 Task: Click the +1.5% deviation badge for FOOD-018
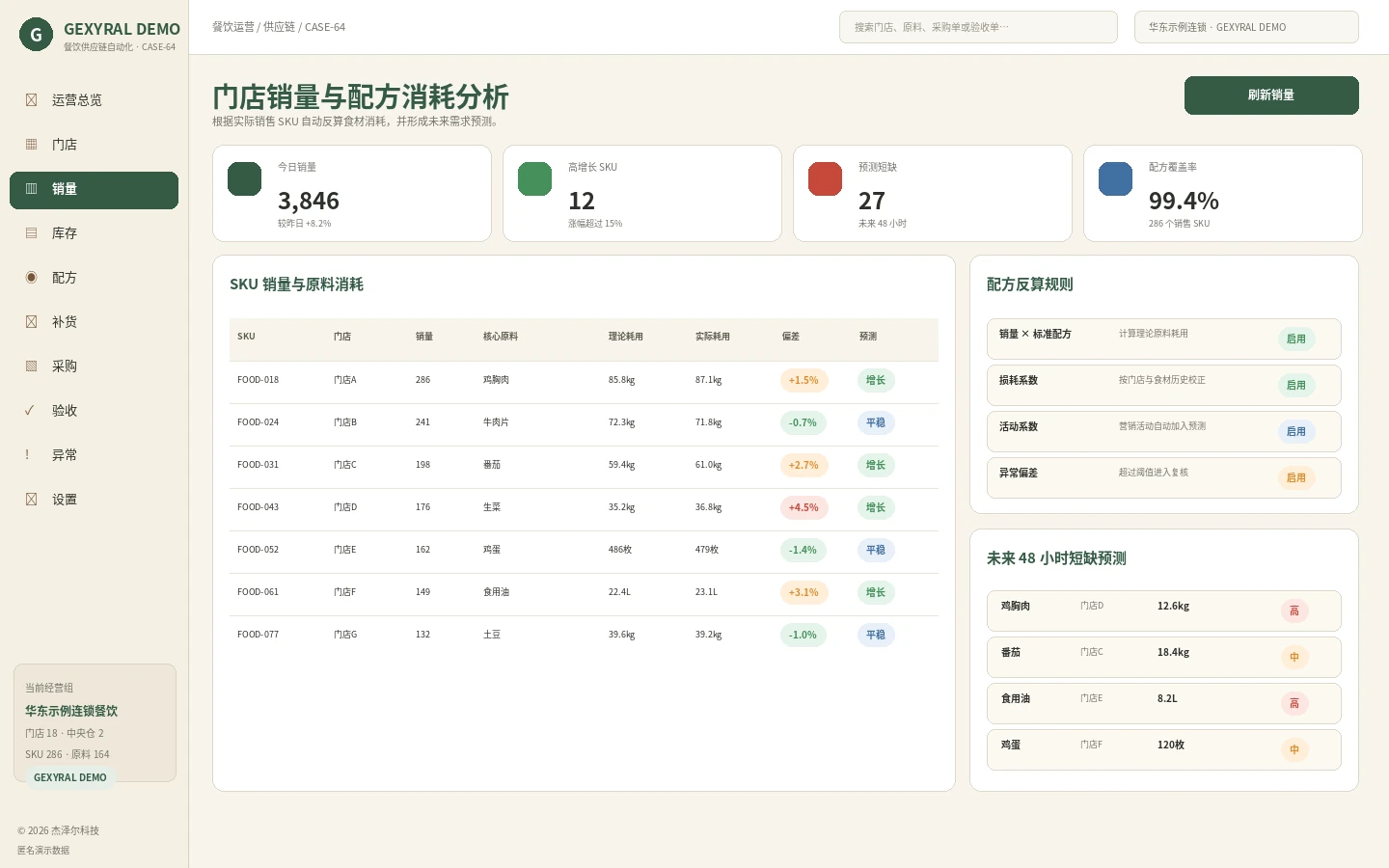[803, 381]
